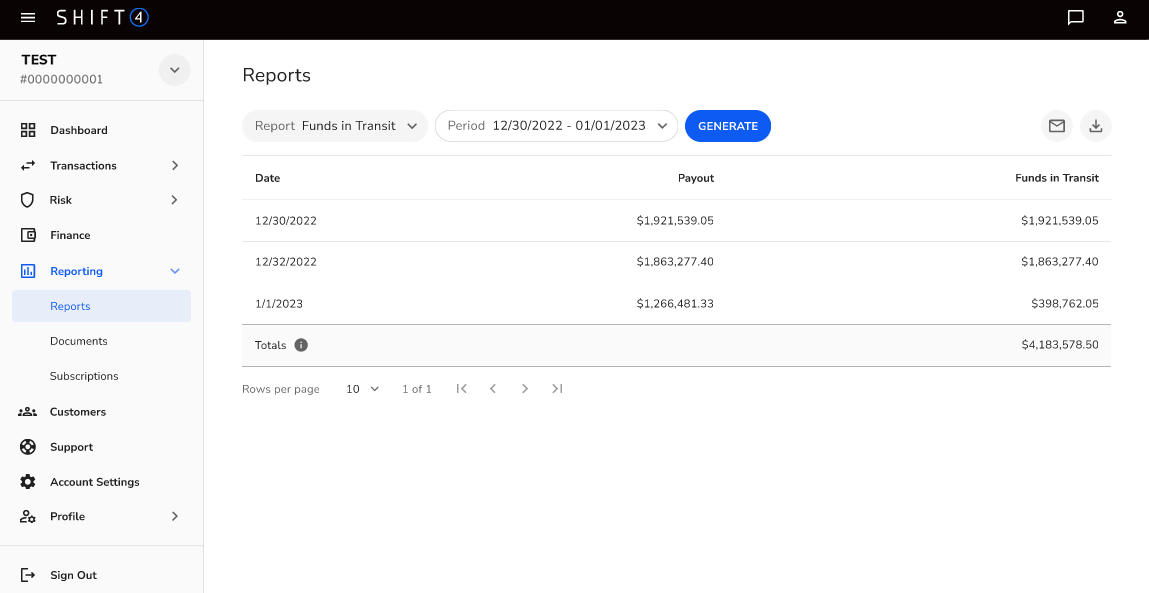Open the Report type dropdown
Screen dimensions: 1149x593
coord(335,126)
